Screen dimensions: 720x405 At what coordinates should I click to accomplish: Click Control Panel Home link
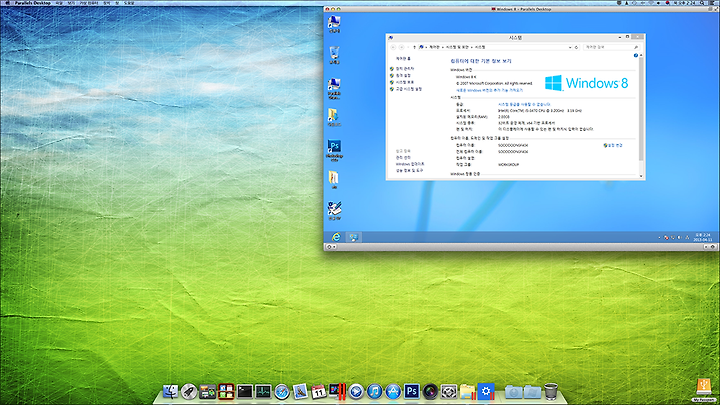coord(403,59)
